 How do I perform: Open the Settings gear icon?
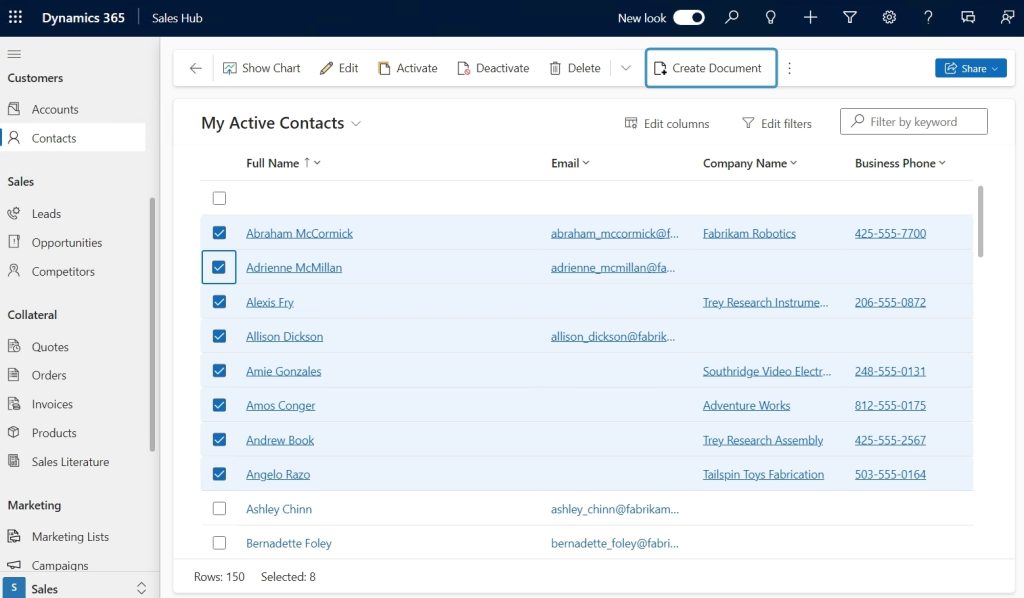889,18
